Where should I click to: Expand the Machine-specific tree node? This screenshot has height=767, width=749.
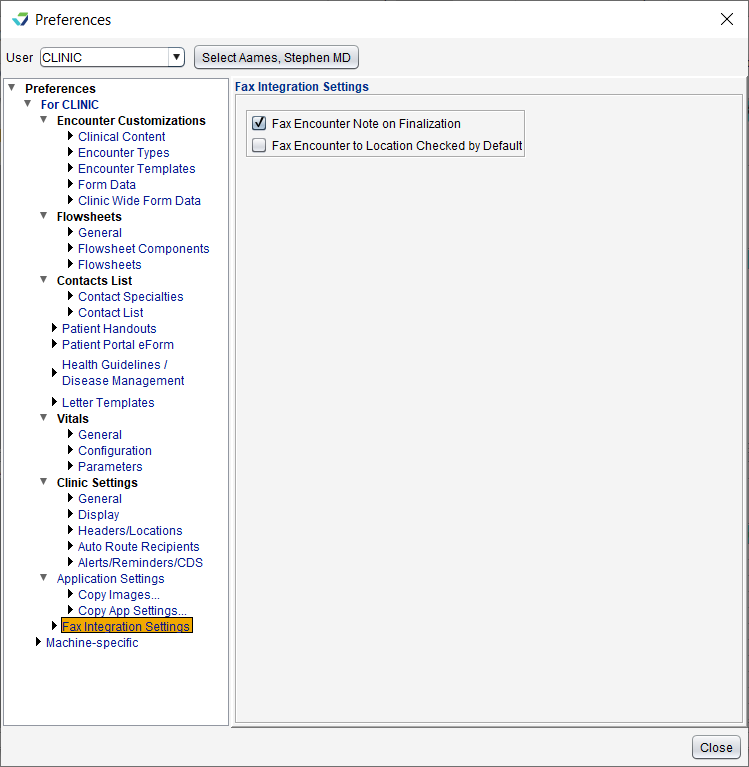tap(38, 643)
